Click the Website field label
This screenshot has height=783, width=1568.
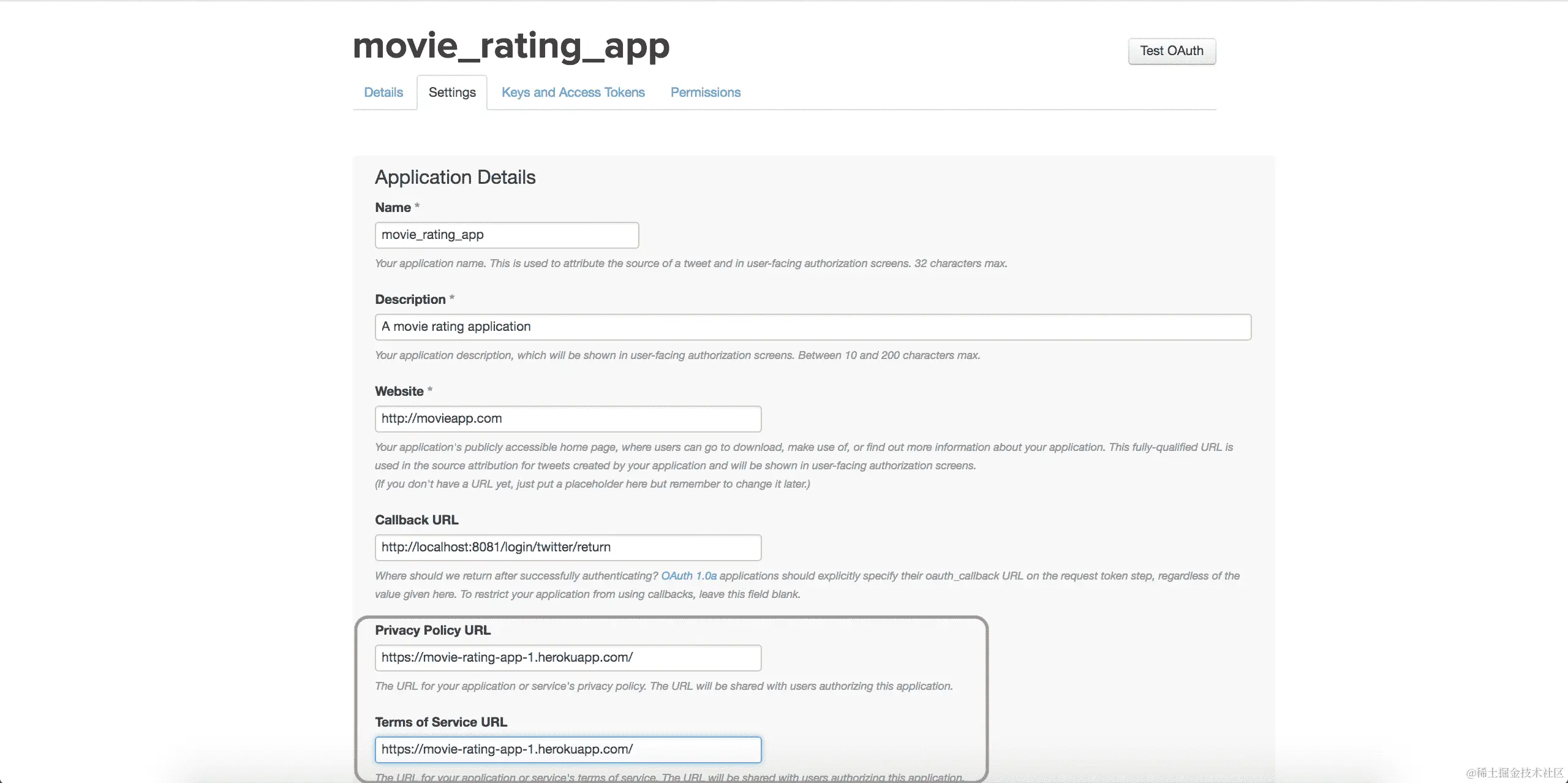(399, 391)
